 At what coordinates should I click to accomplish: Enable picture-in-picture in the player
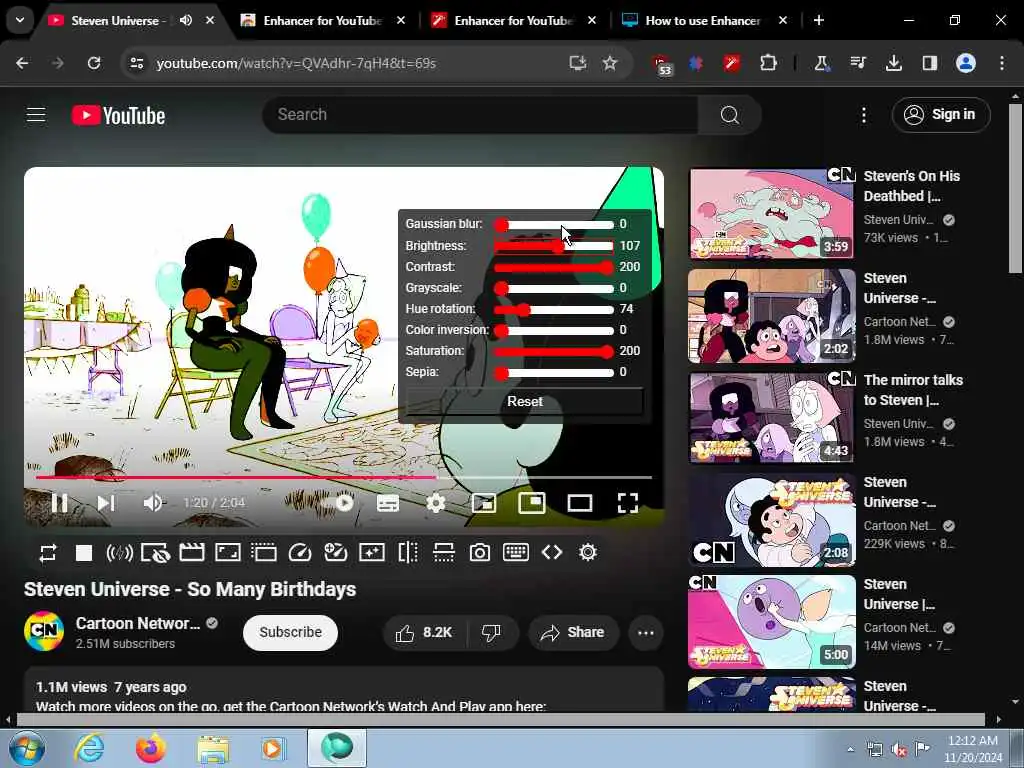(484, 503)
